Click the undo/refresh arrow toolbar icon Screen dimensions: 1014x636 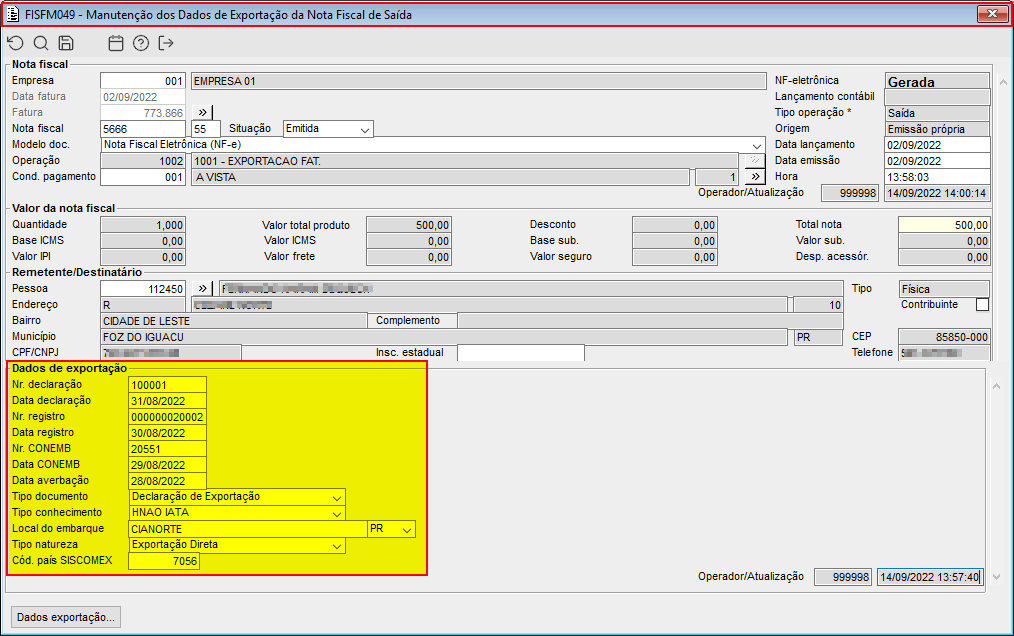tap(15, 43)
